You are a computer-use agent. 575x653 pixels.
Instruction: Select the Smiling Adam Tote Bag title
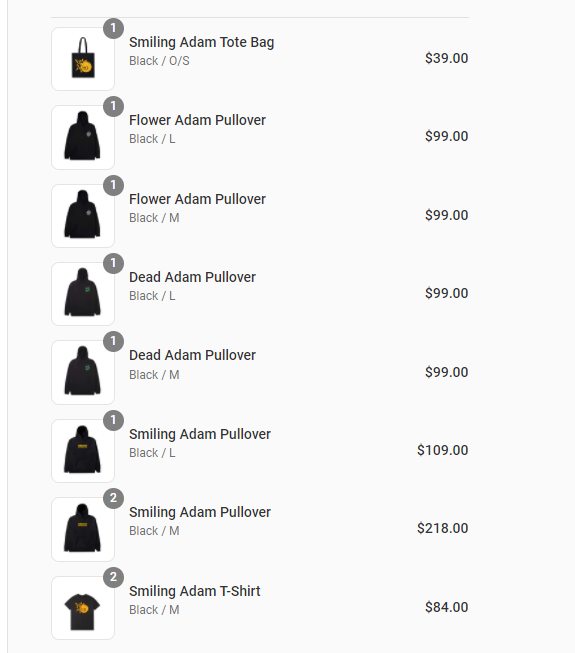tap(202, 42)
